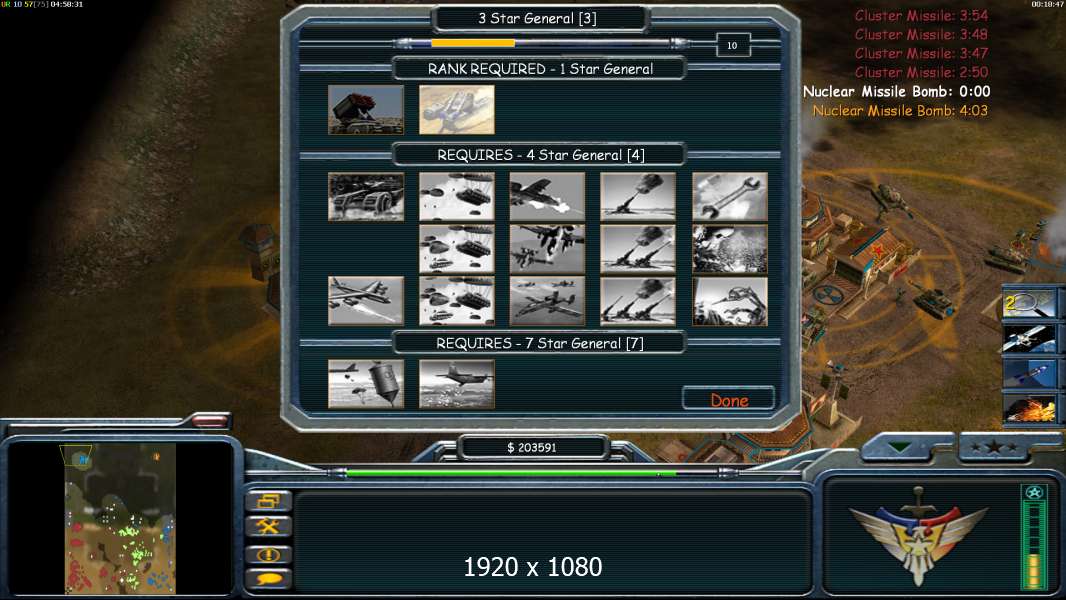This screenshot has height=600, width=1066.
Task: Click the radar minimap
Action: pyautogui.click(x=120, y=518)
